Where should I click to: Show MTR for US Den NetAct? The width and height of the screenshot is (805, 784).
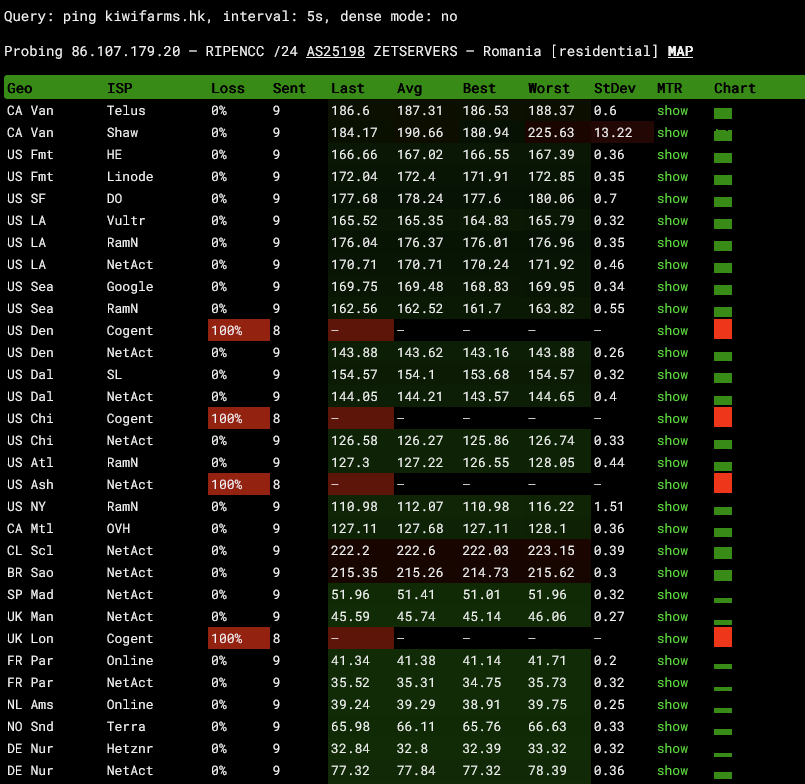click(673, 353)
